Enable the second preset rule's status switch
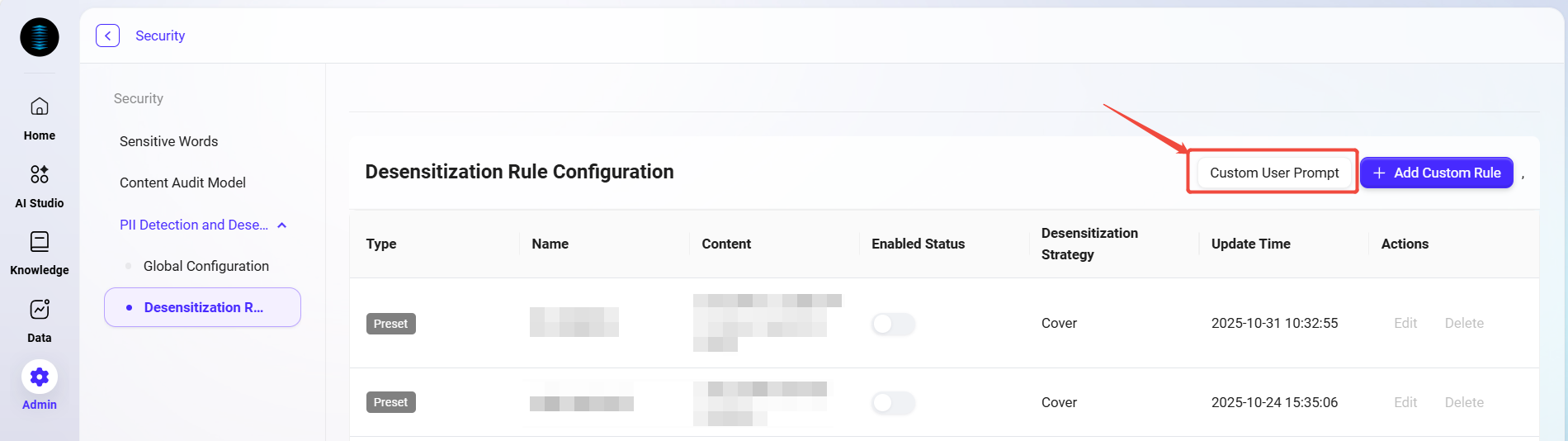The height and width of the screenshot is (441, 1568). (x=893, y=403)
